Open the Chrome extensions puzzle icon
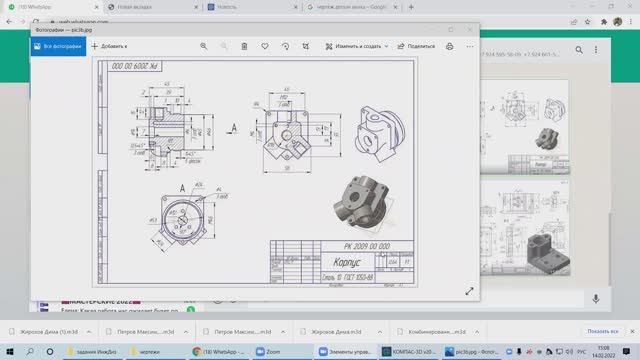The height and width of the screenshot is (360, 640). coord(604,22)
